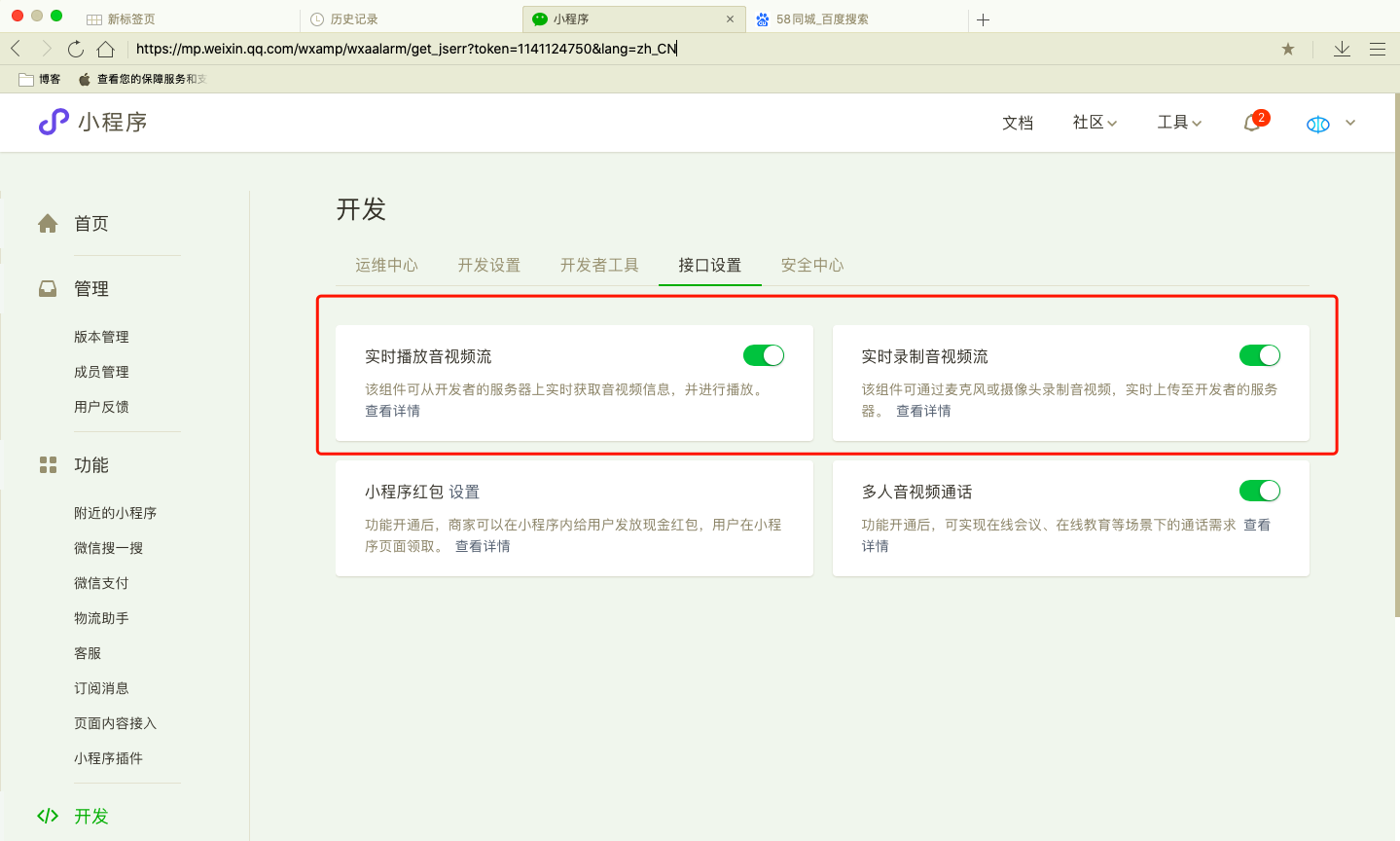
Task: Select the 接口设置 tab
Action: click(x=710, y=265)
